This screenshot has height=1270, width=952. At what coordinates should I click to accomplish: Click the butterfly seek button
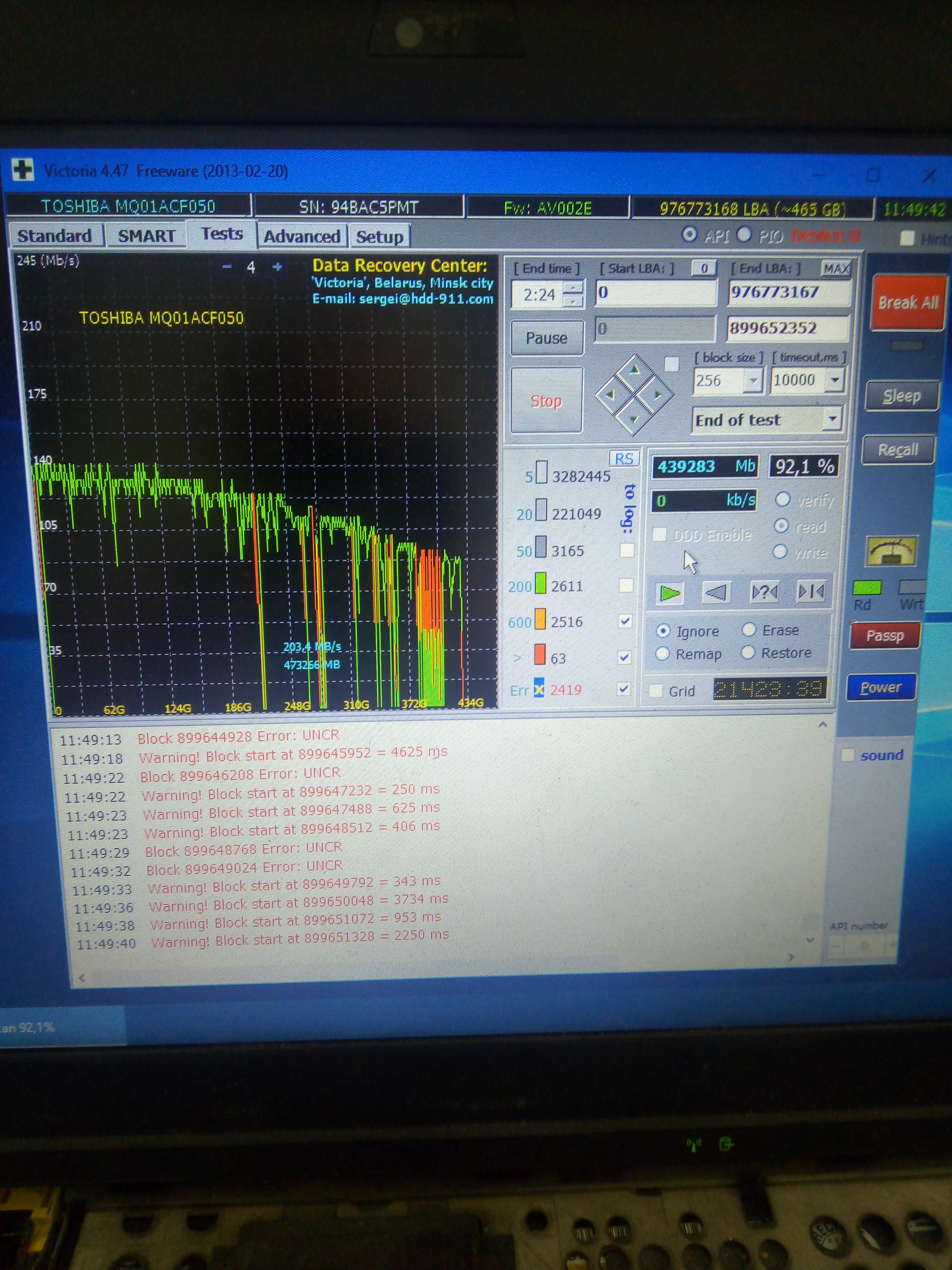812,591
